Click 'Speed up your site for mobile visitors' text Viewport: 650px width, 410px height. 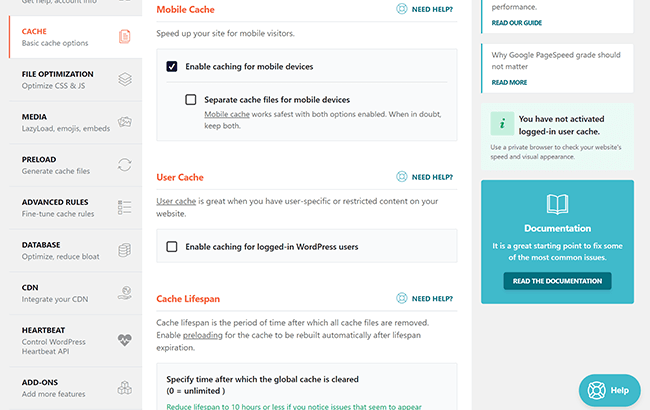[225, 34]
